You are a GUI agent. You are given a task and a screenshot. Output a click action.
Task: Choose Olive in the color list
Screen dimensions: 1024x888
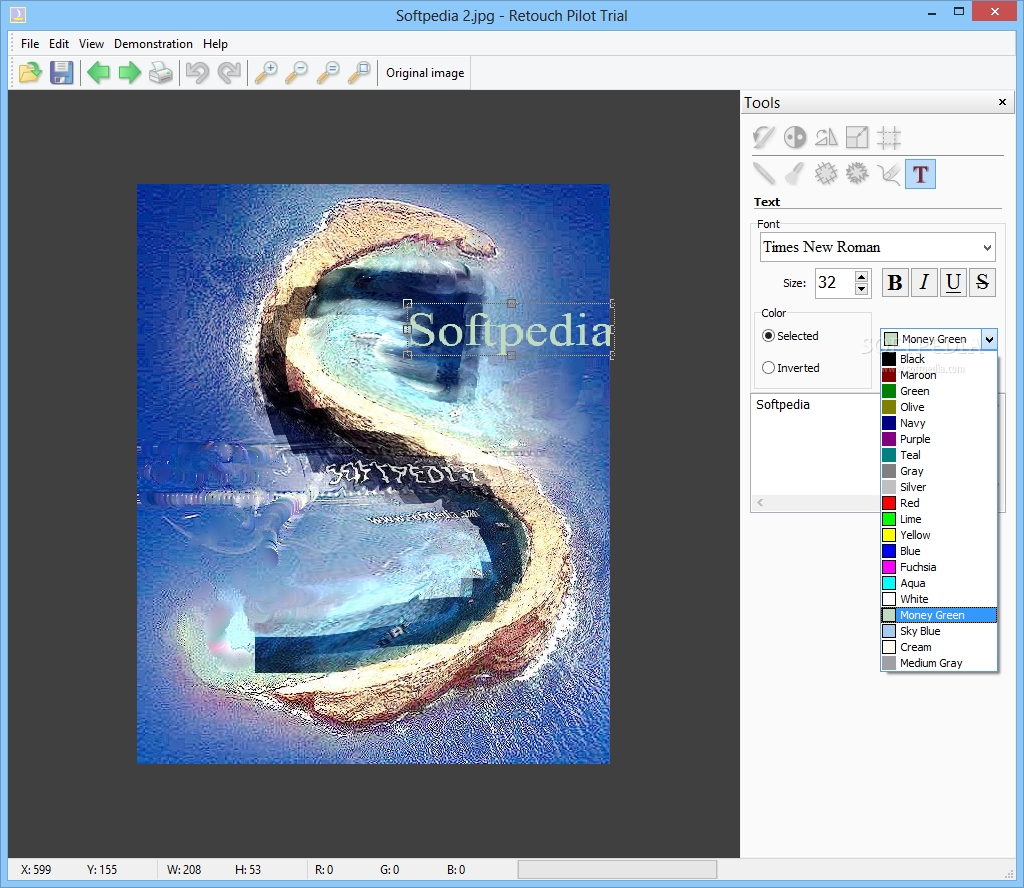[939, 407]
